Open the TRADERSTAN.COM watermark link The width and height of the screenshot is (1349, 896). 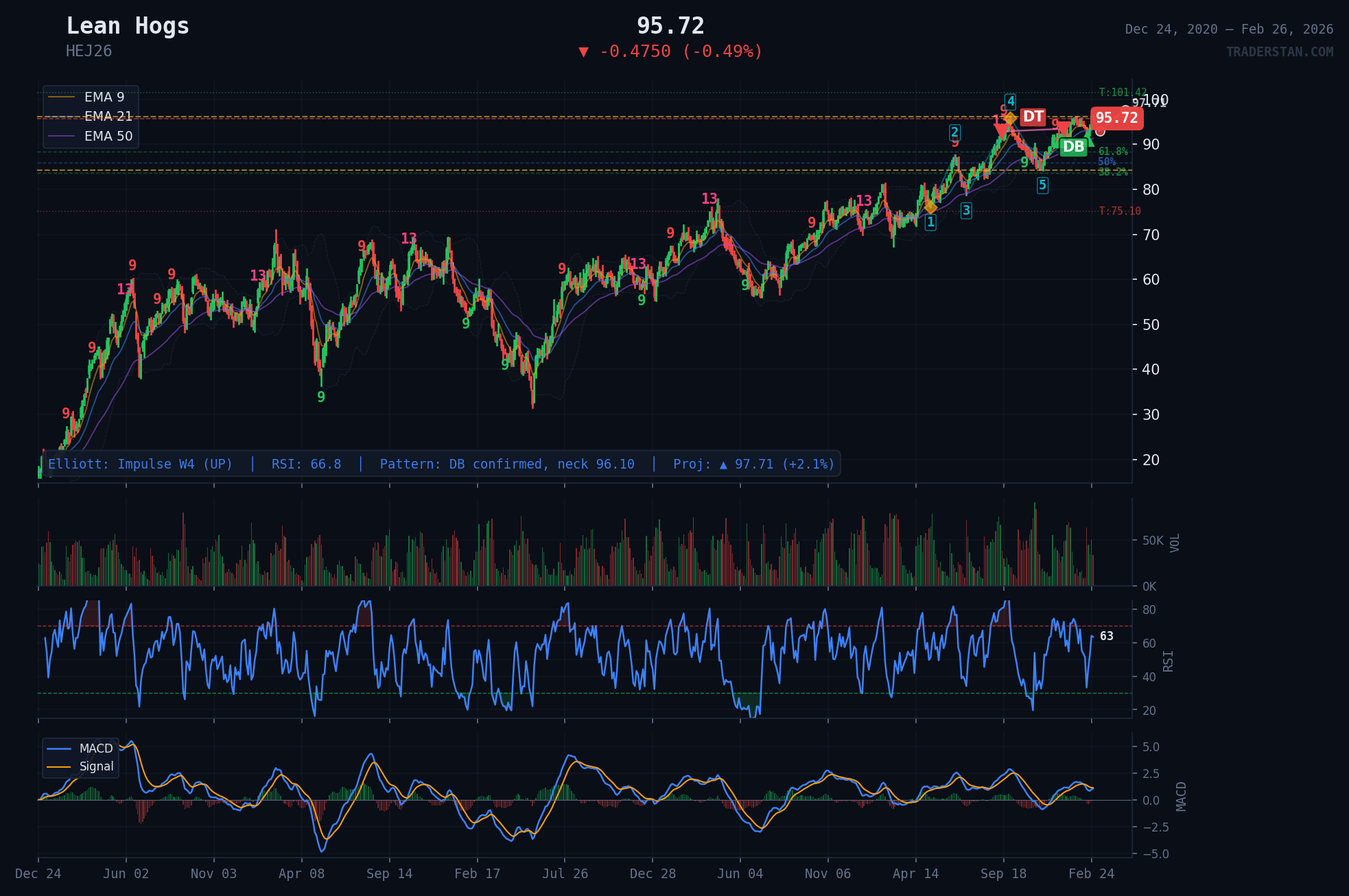1280,52
